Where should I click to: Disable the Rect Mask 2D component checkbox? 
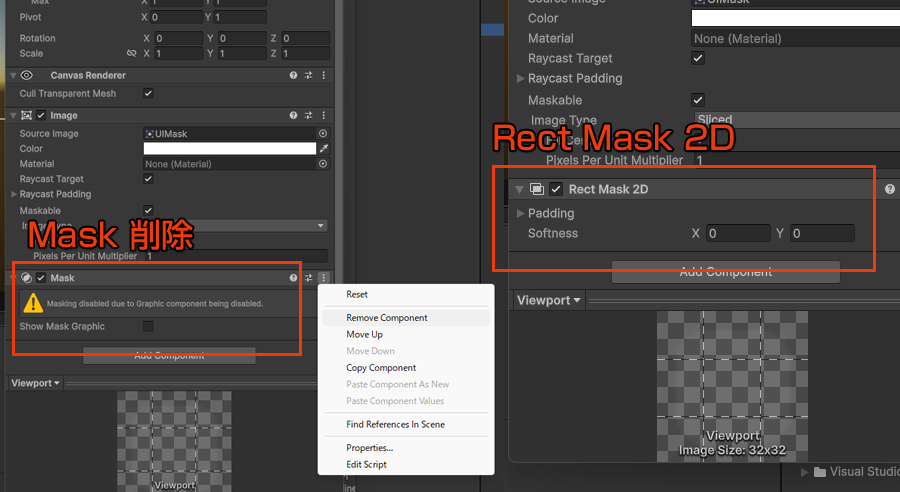pyautogui.click(x=556, y=189)
